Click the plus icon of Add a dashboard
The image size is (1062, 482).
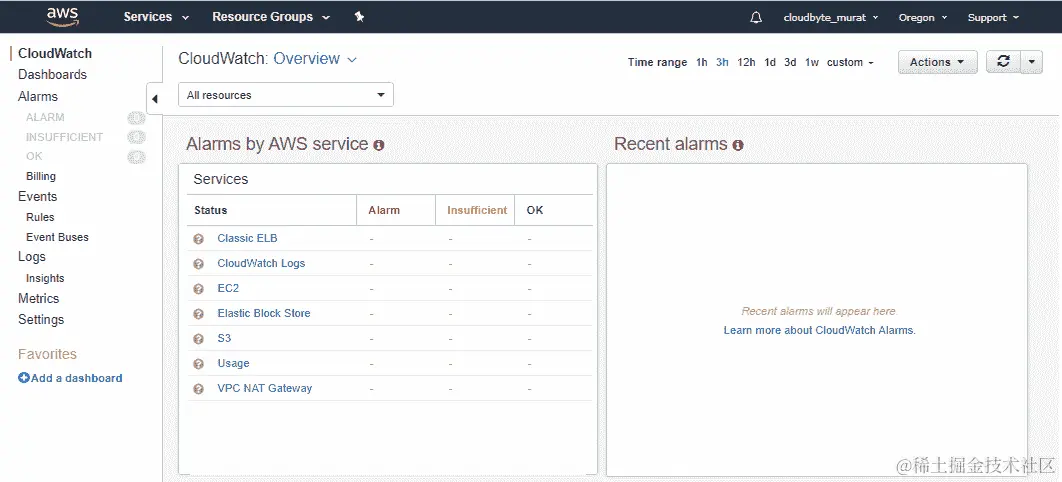point(24,378)
